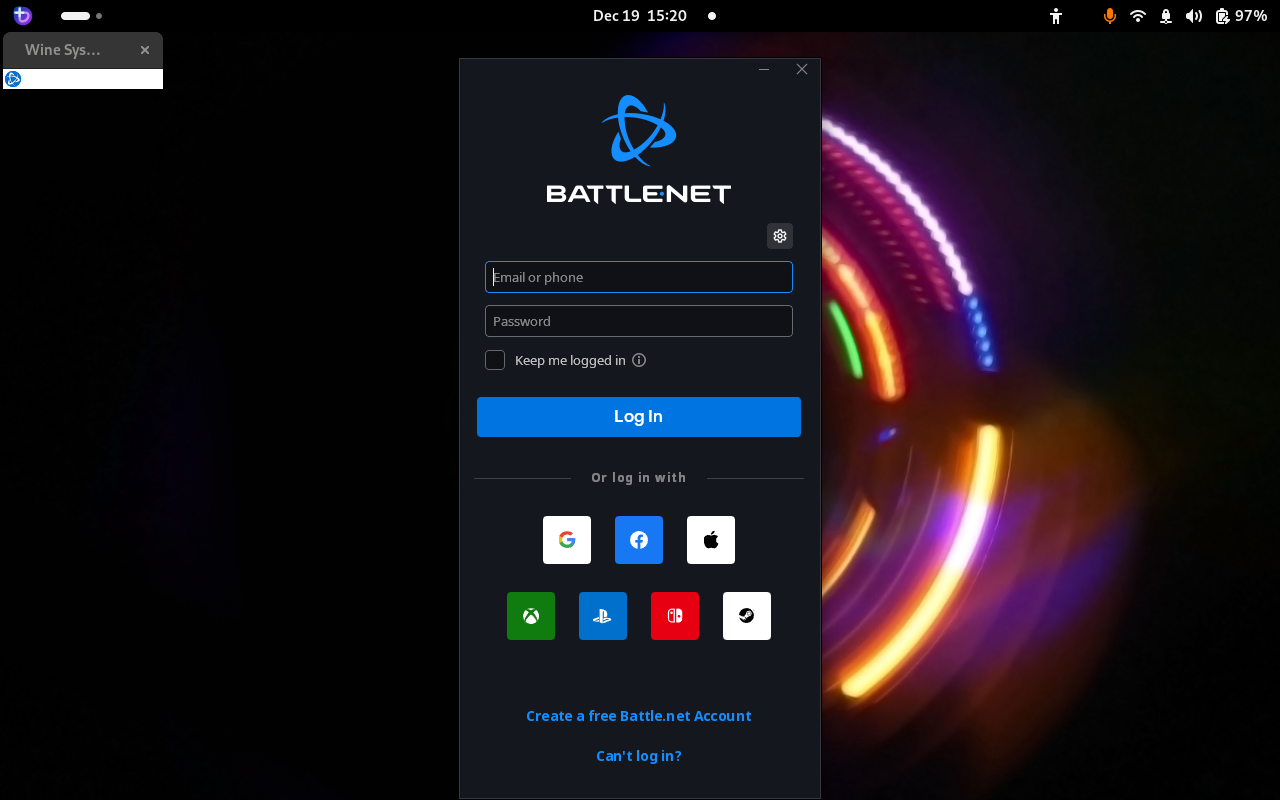Viewport: 1280px width, 800px height.
Task: Log in with Nintendo Switch
Action: pos(675,615)
